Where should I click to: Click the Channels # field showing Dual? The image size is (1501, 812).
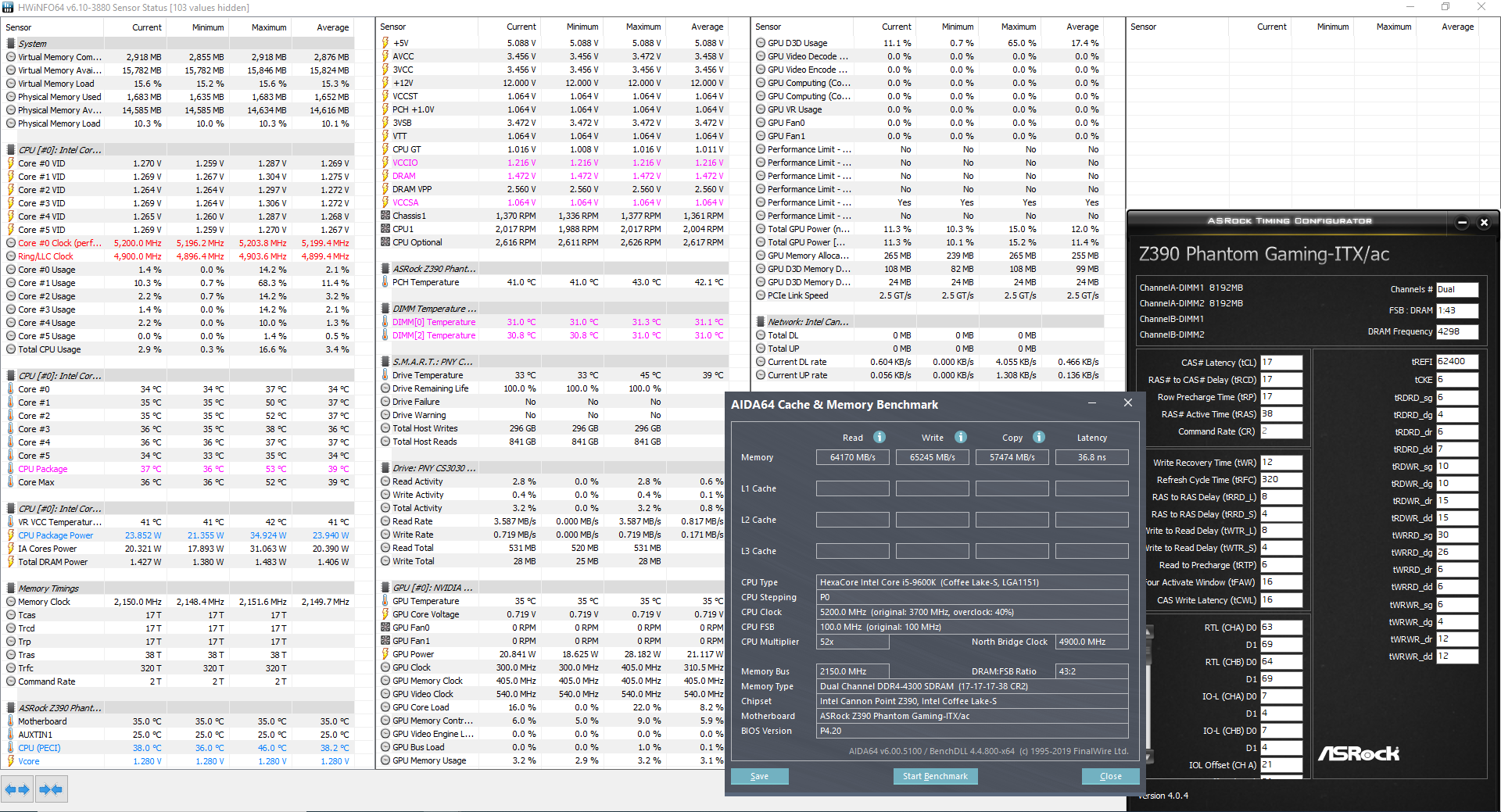(1457, 289)
